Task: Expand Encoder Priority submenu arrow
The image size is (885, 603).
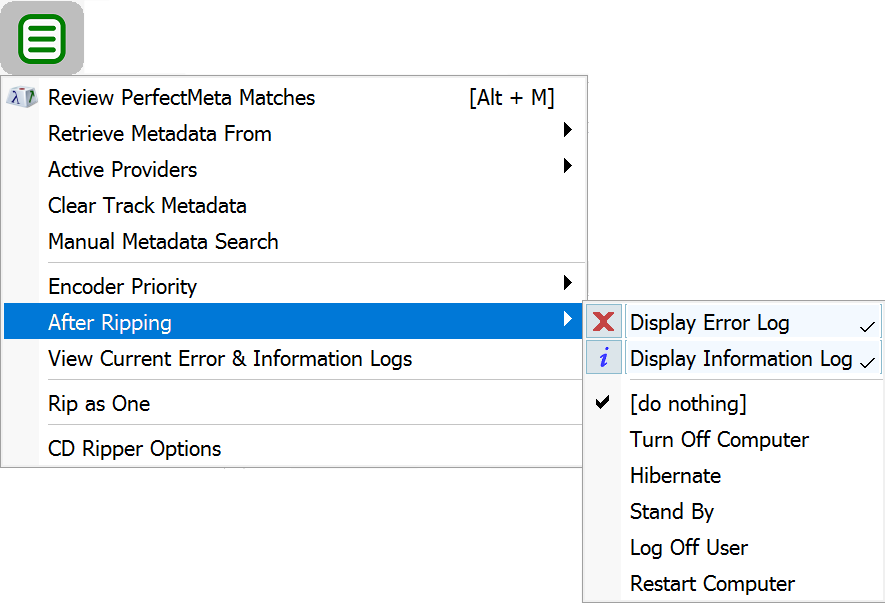Action: [x=567, y=283]
